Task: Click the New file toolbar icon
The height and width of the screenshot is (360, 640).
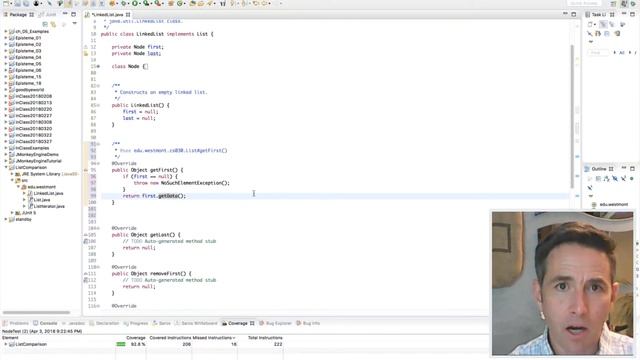Action: pyautogui.click(x=7, y=3)
